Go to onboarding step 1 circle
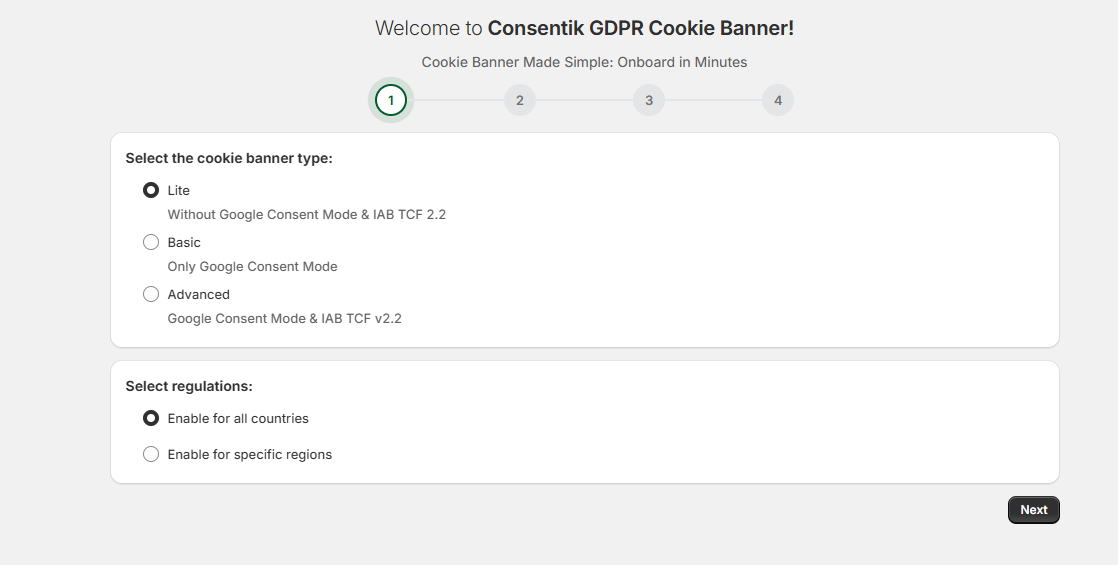 [391, 100]
